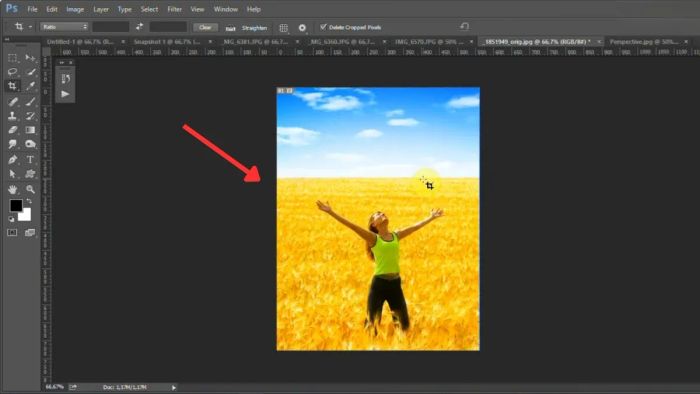Screen dimensions: 700x394
Task: Click the Clear button
Action: (205, 27)
